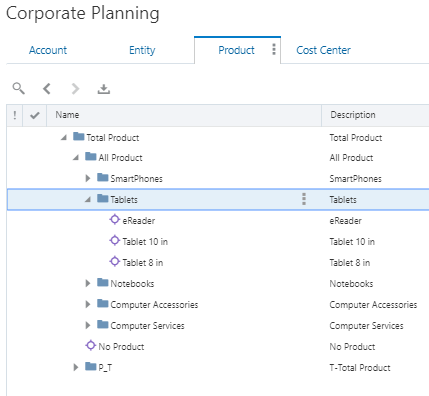
Task: Click the eReader description cell
Action: pos(346,221)
